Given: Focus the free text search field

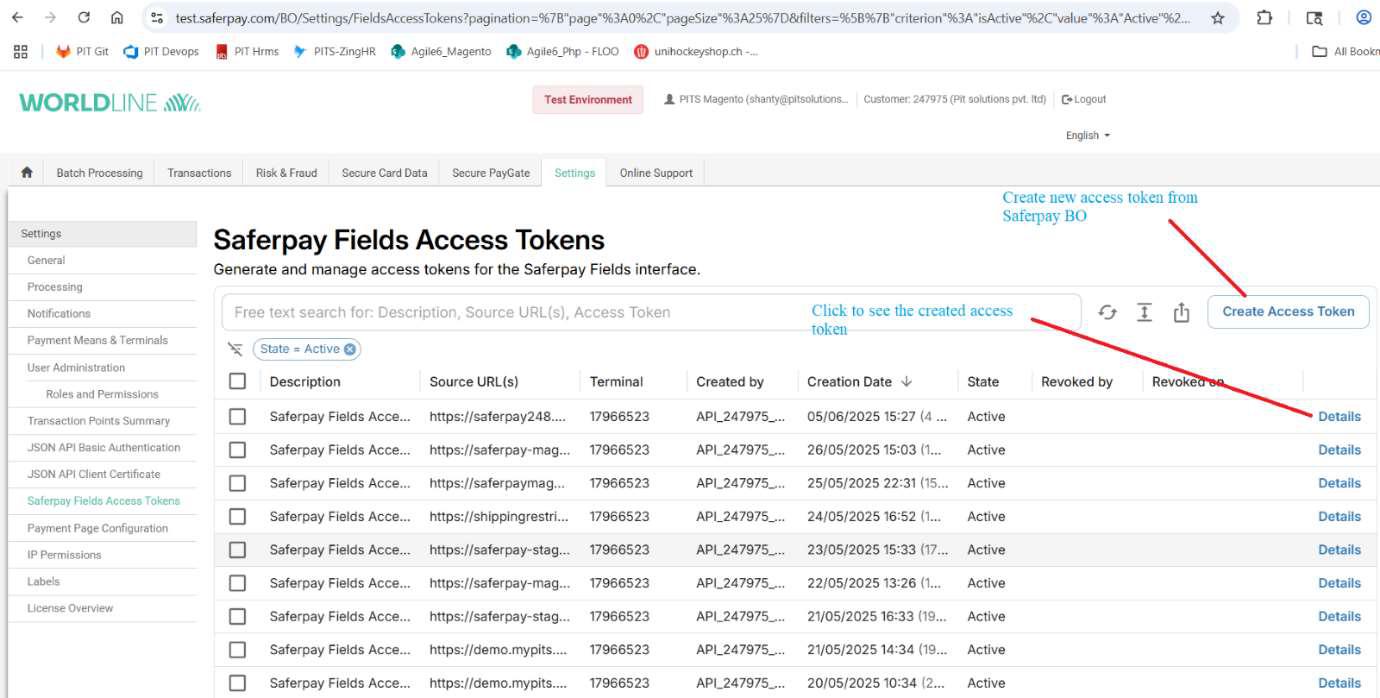Looking at the screenshot, I should (651, 312).
